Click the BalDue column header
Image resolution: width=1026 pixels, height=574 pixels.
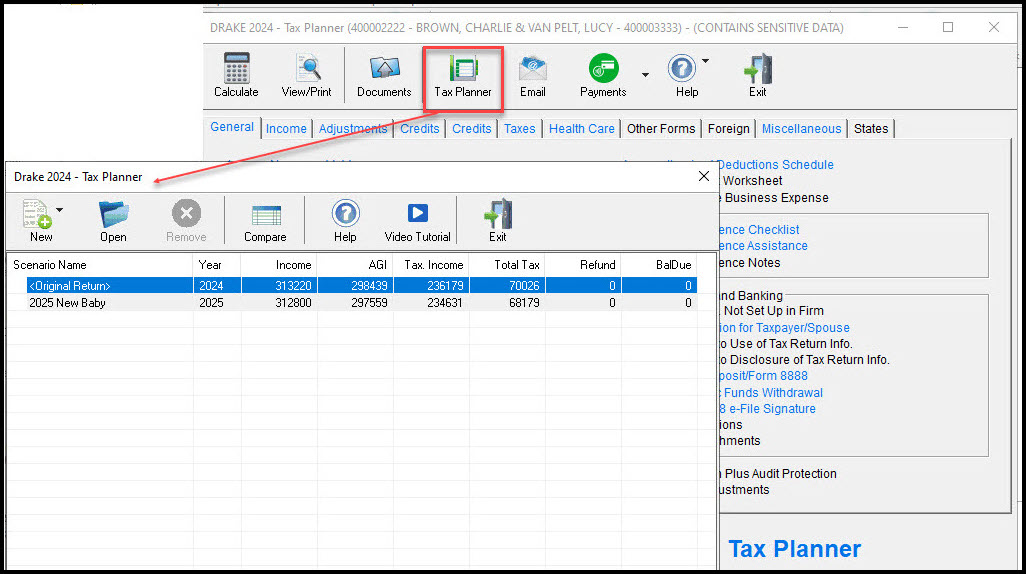(x=658, y=265)
